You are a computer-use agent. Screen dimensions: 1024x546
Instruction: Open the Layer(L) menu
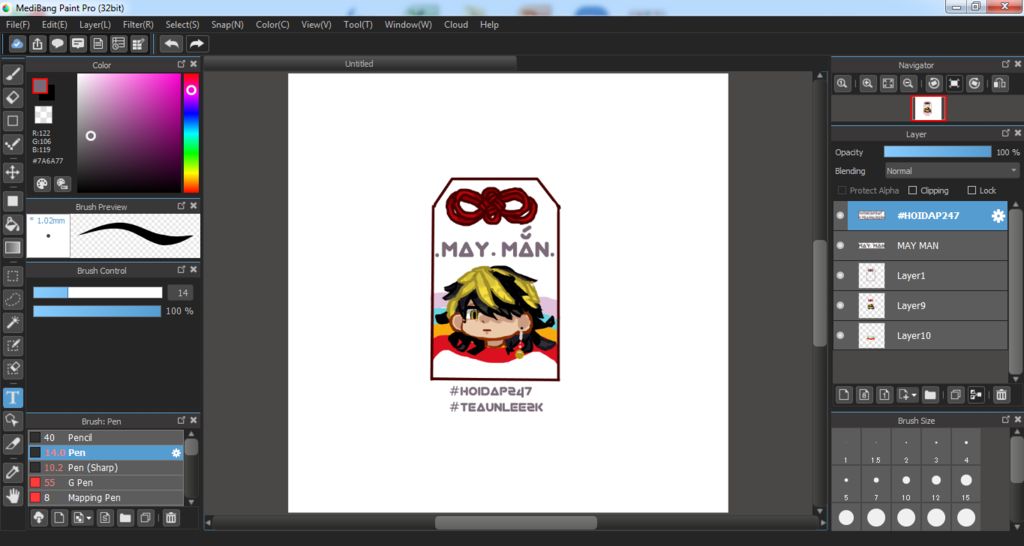click(x=95, y=24)
